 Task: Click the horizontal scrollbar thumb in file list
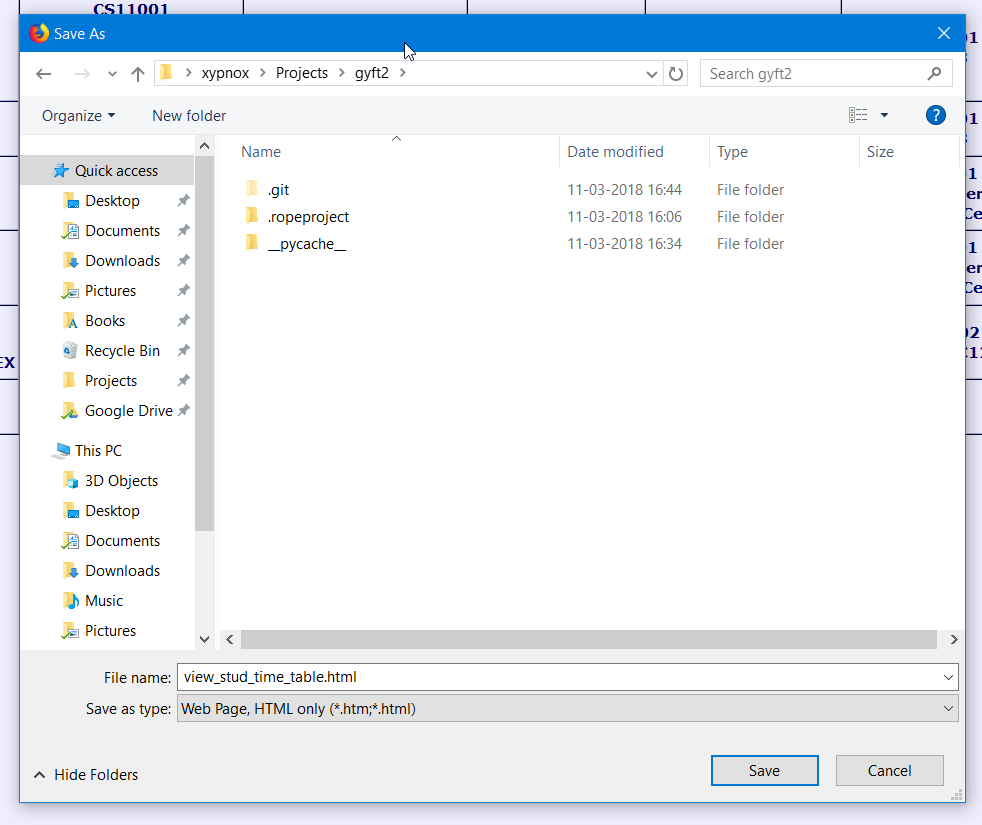coord(589,640)
